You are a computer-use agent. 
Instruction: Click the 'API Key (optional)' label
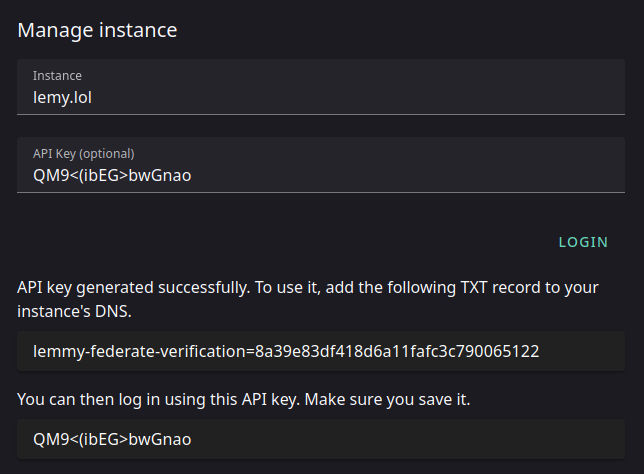click(83, 154)
